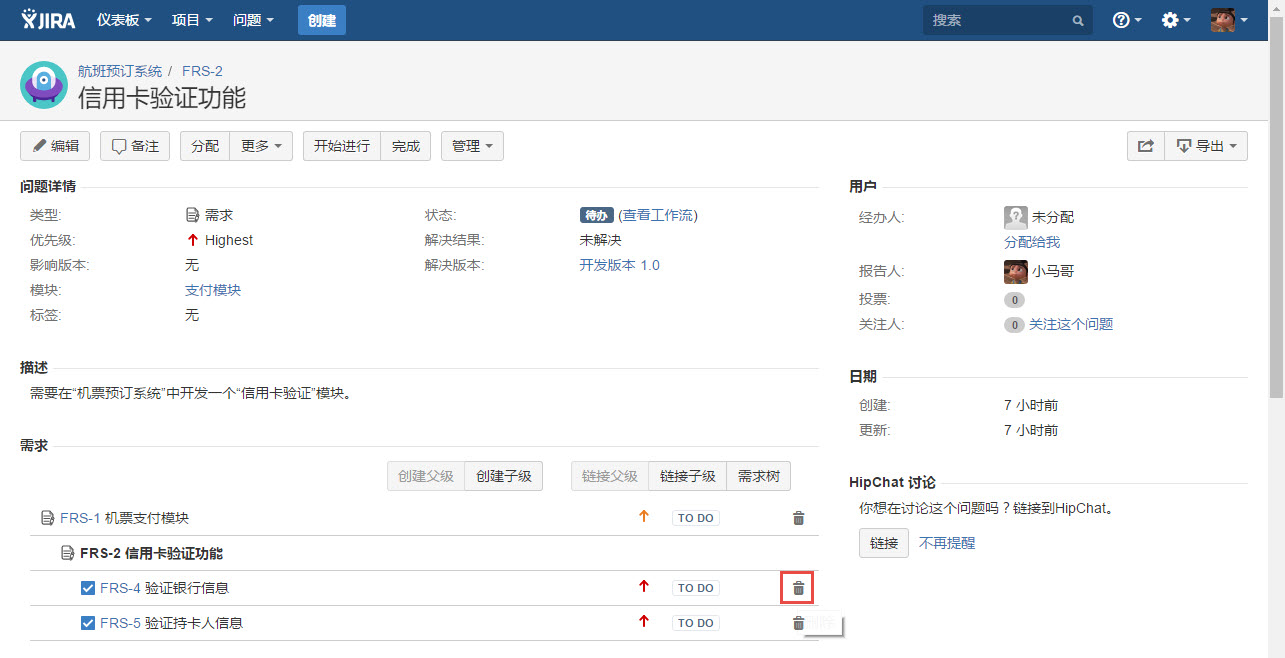Click the 待办 status badge
Viewport: 1285px width, 658px height.
596,215
